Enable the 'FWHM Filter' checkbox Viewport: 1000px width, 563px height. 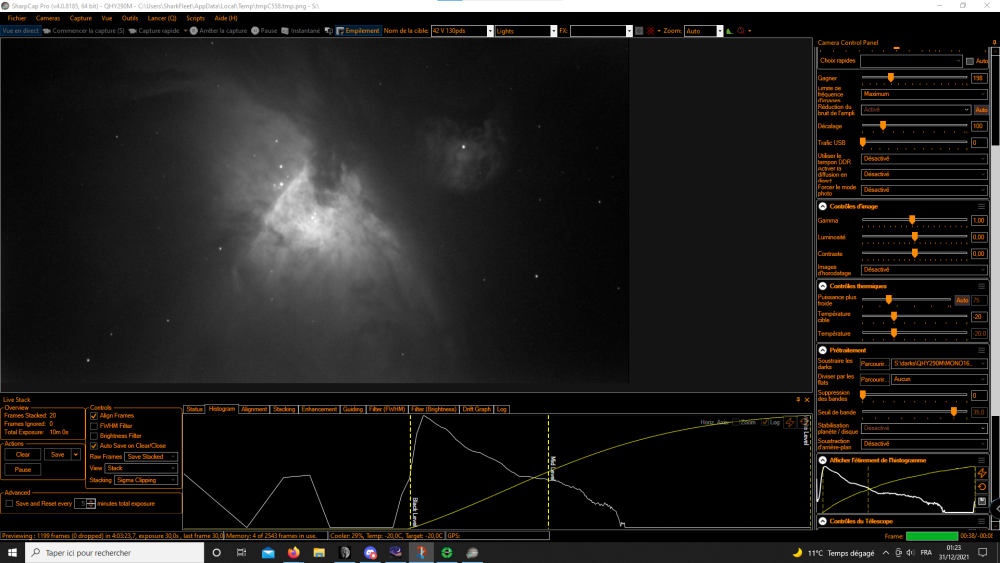(94, 426)
